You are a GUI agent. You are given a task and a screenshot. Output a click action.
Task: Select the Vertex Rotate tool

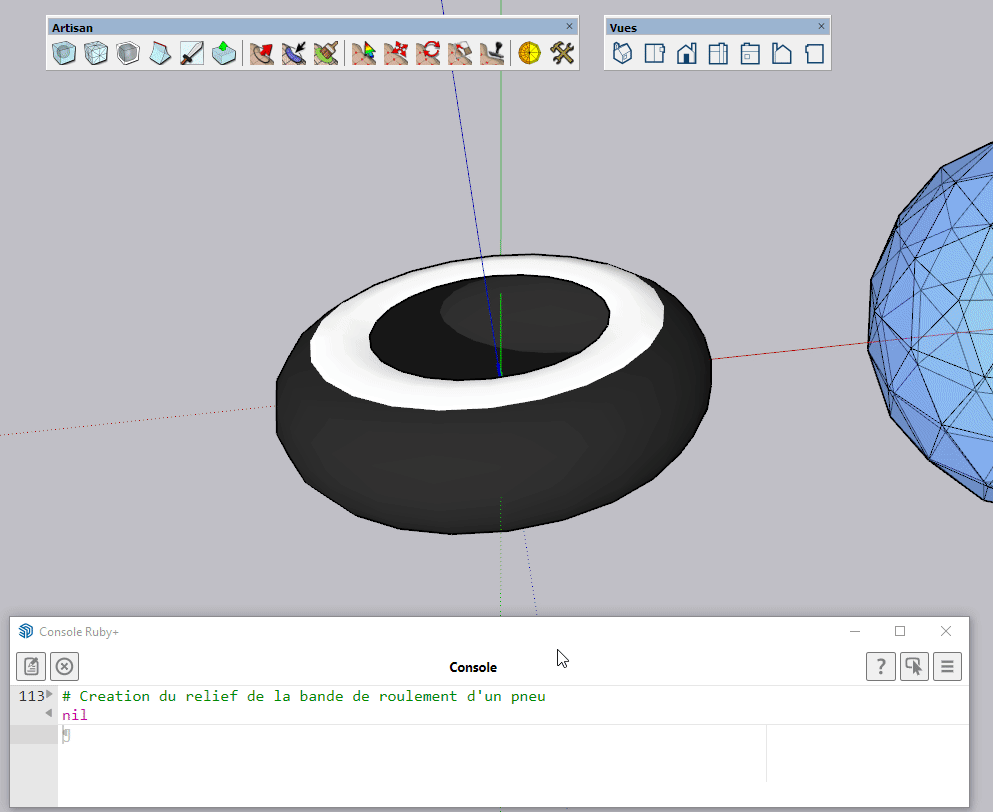click(x=428, y=53)
